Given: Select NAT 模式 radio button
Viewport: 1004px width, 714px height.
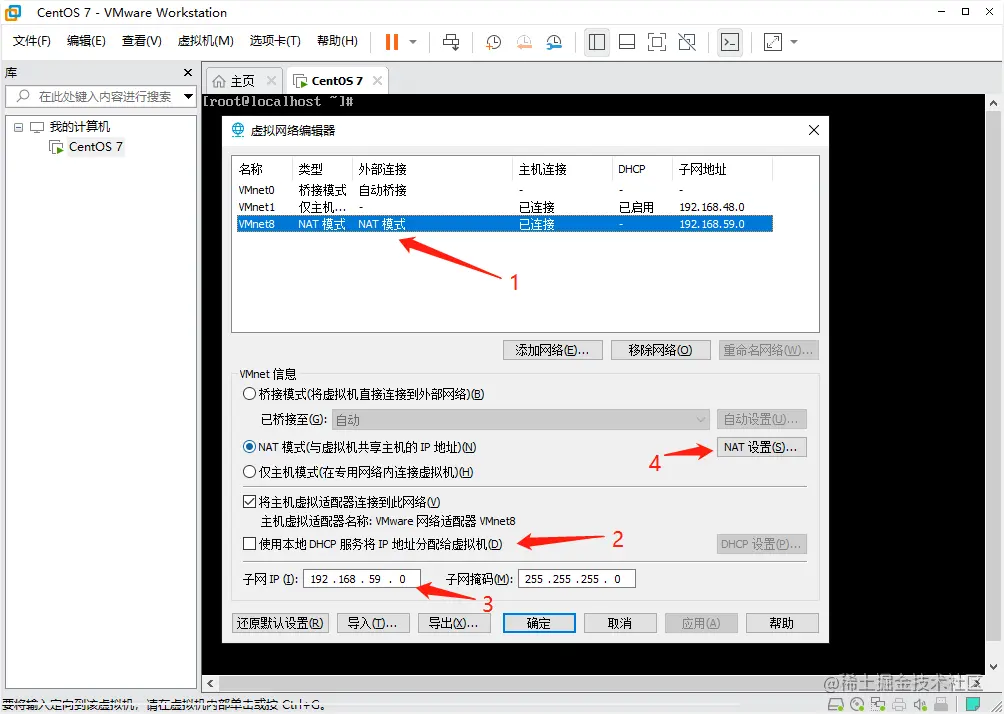Looking at the screenshot, I should click(250, 446).
